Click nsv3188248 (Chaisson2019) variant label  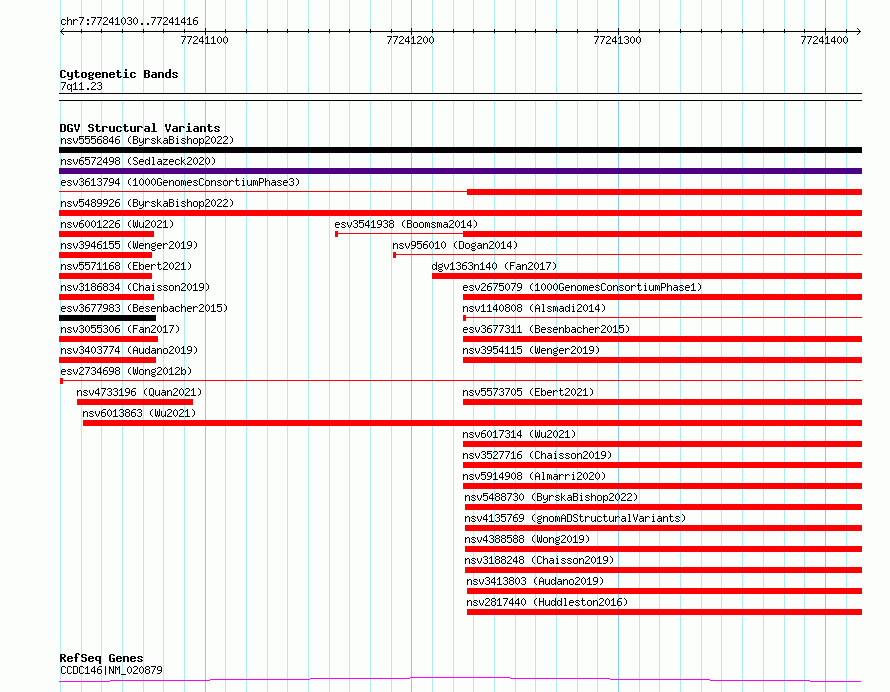[539, 560]
